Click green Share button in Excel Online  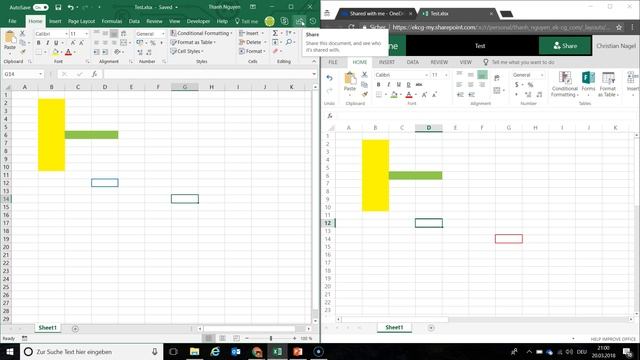tap(565, 46)
